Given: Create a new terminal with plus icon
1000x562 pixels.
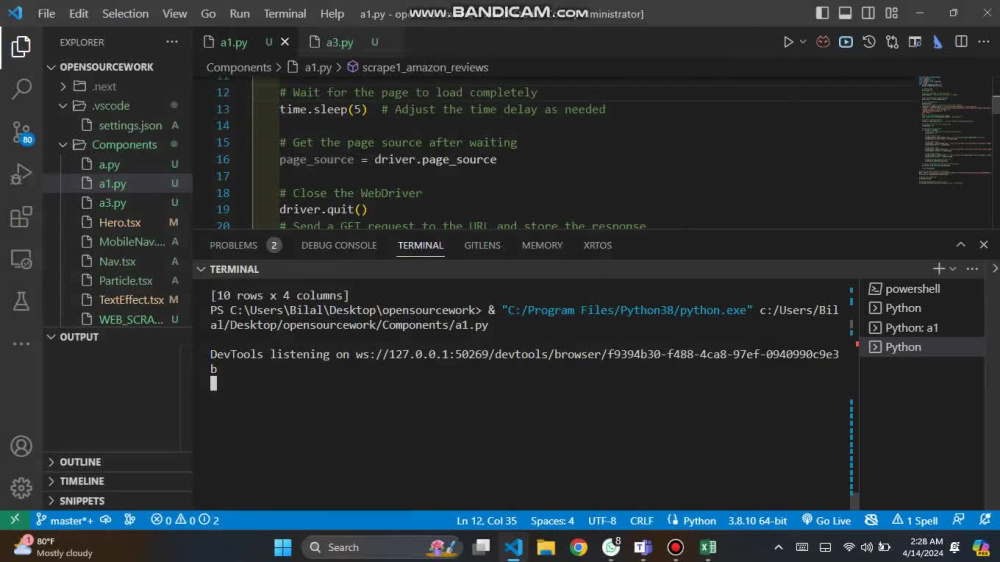Looking at the screenshot, I should pyautogui.click(x=938, y=269).
